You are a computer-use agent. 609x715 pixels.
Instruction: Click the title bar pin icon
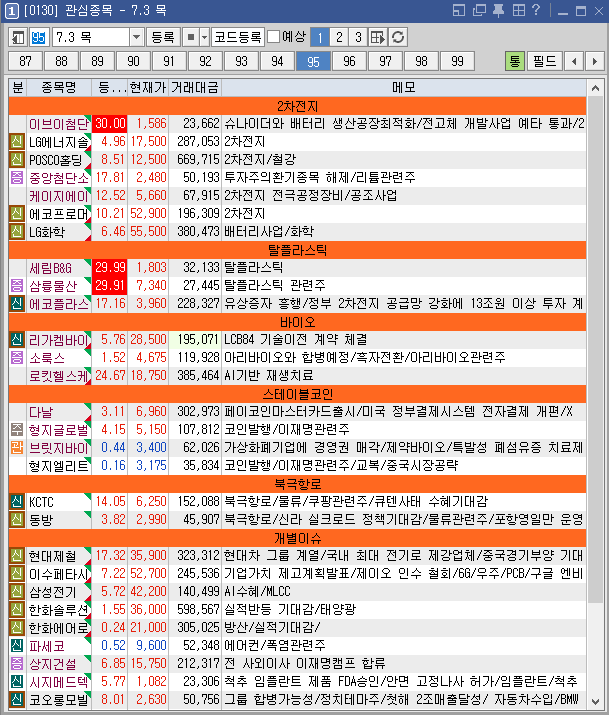tap(499, 10)
